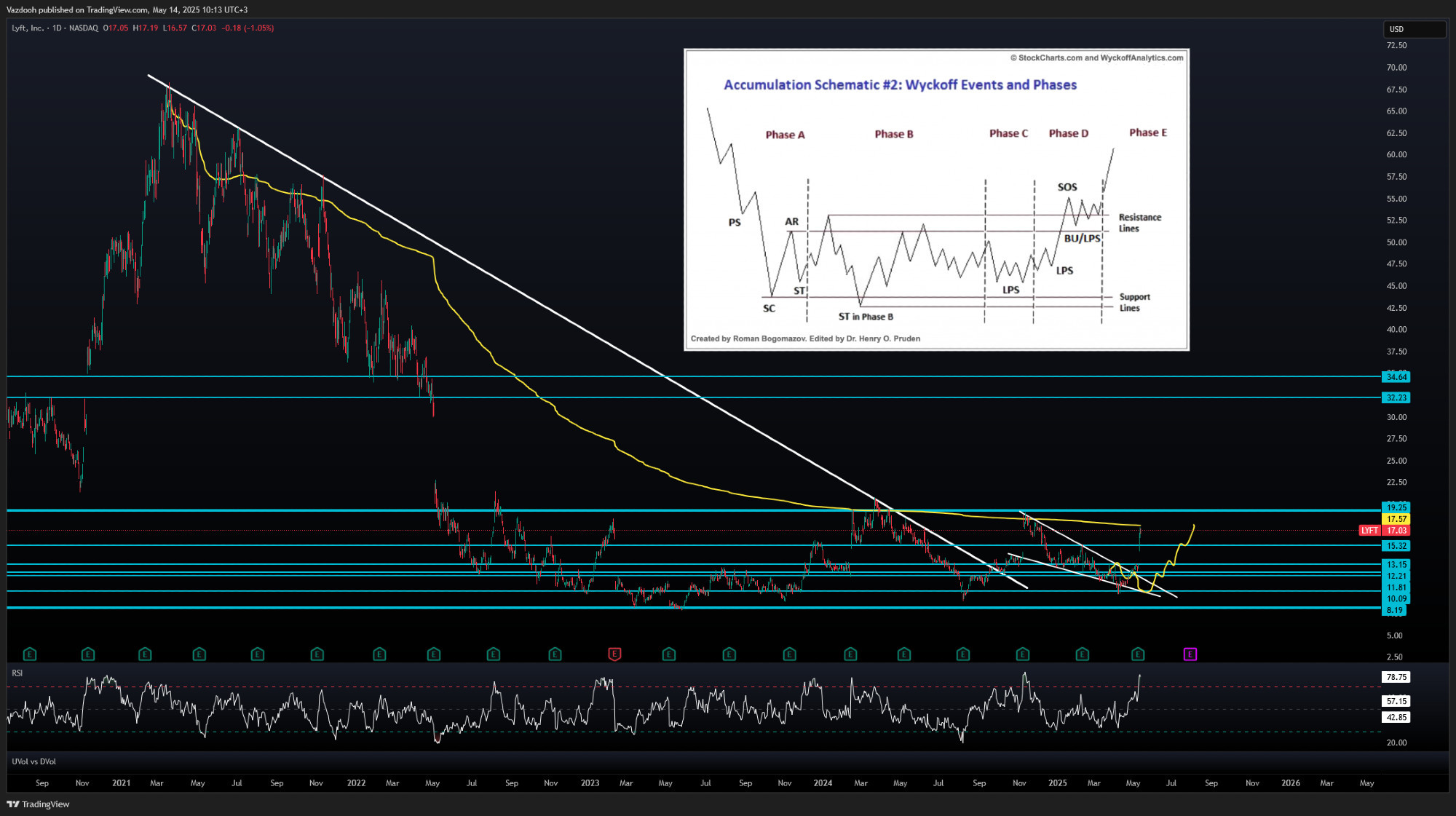Click the TradingView logo at bottom left
1456x816 pixels.
tap(38, 804)
